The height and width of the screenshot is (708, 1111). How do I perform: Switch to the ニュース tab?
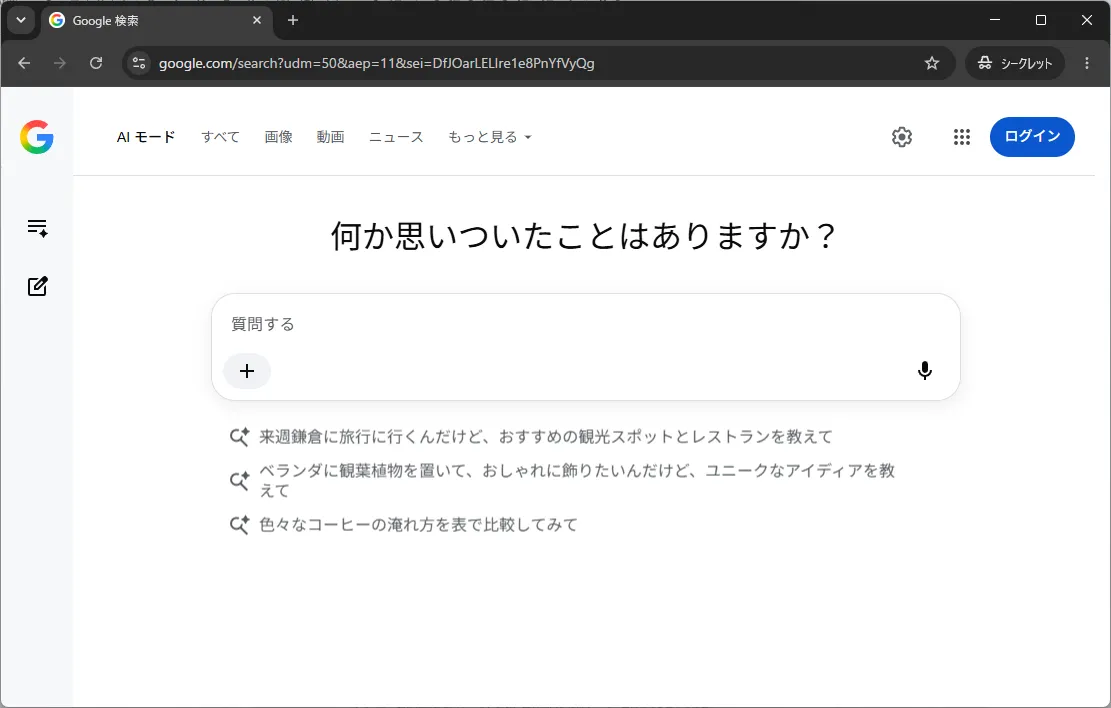pos(396,137)
